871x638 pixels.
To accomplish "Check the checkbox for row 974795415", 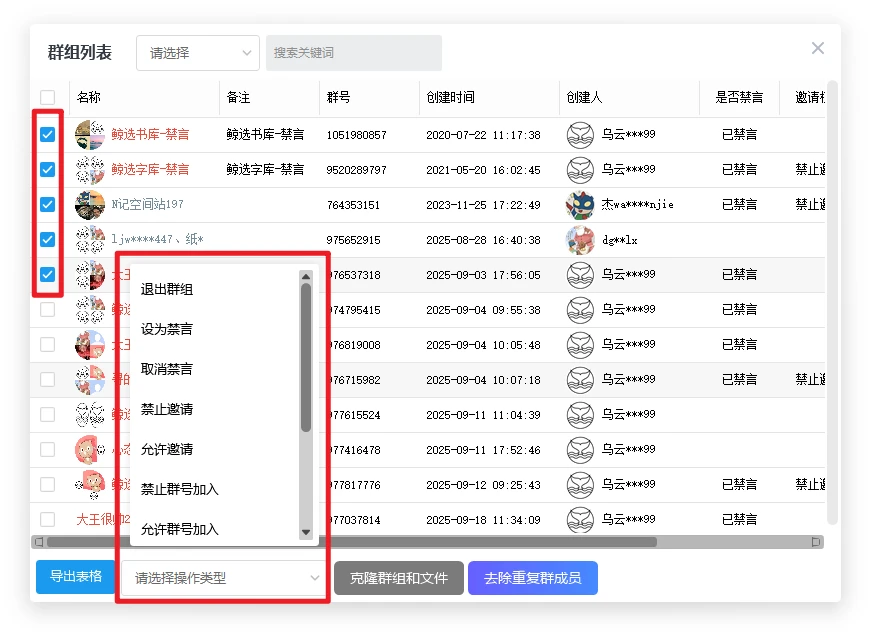I will click(47, 310).
